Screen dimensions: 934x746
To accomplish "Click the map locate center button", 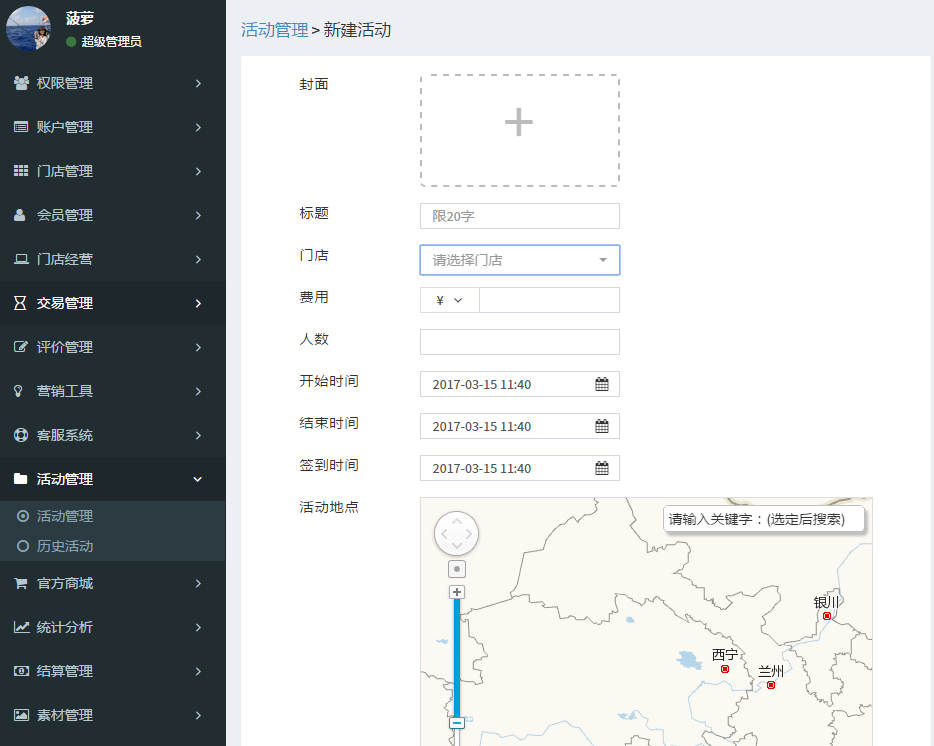I will coord(457,569).
